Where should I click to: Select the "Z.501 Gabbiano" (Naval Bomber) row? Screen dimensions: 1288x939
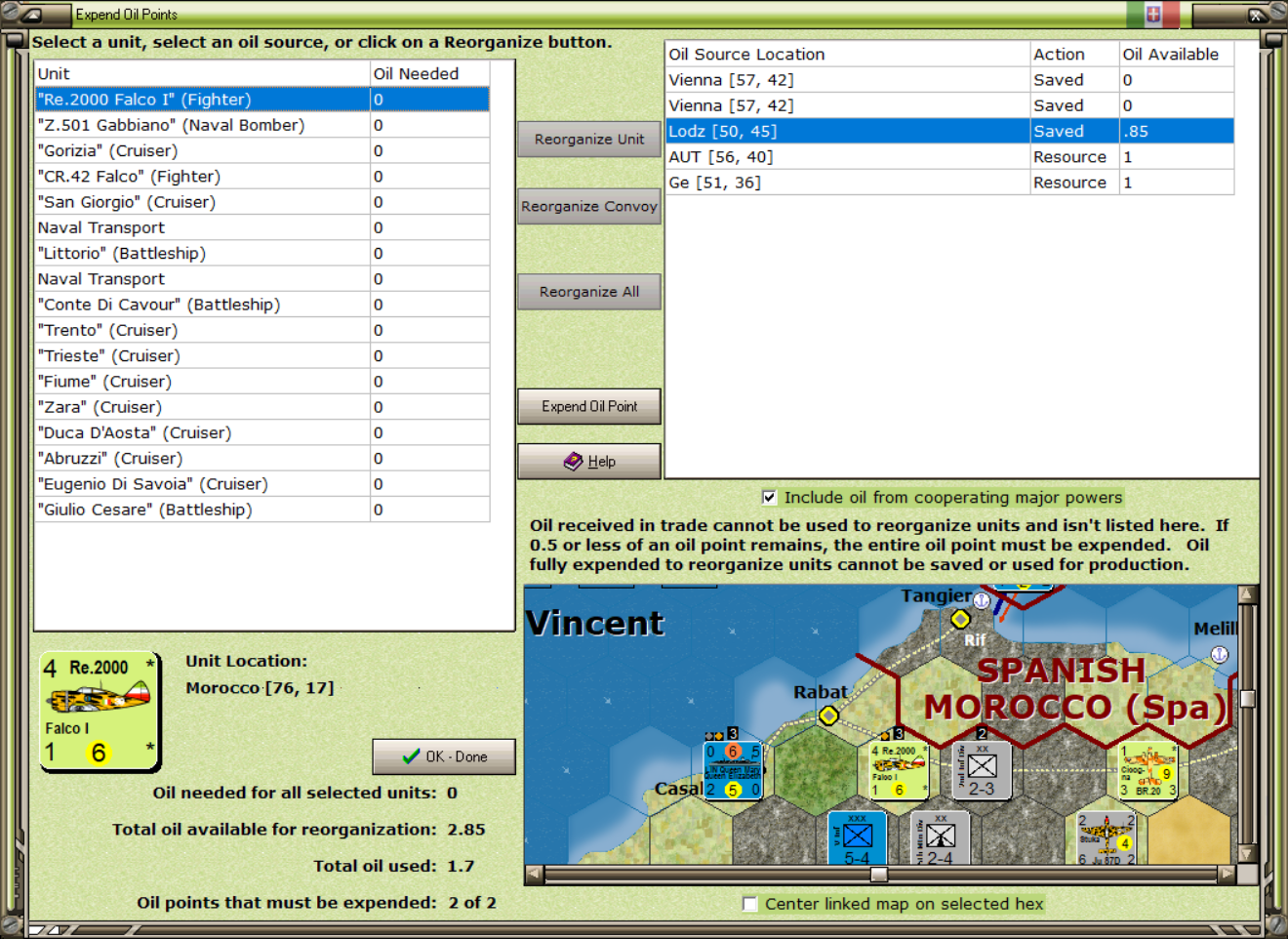pyautogui.click(x=262, y=125)
